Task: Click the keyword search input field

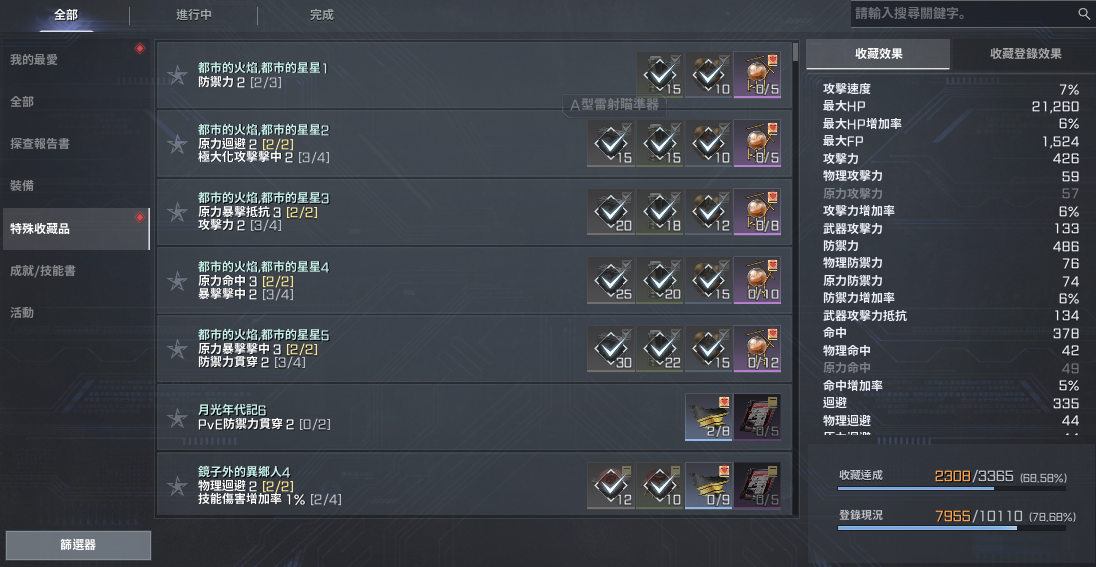Action: pyautogui.click(x=963, y=14)
